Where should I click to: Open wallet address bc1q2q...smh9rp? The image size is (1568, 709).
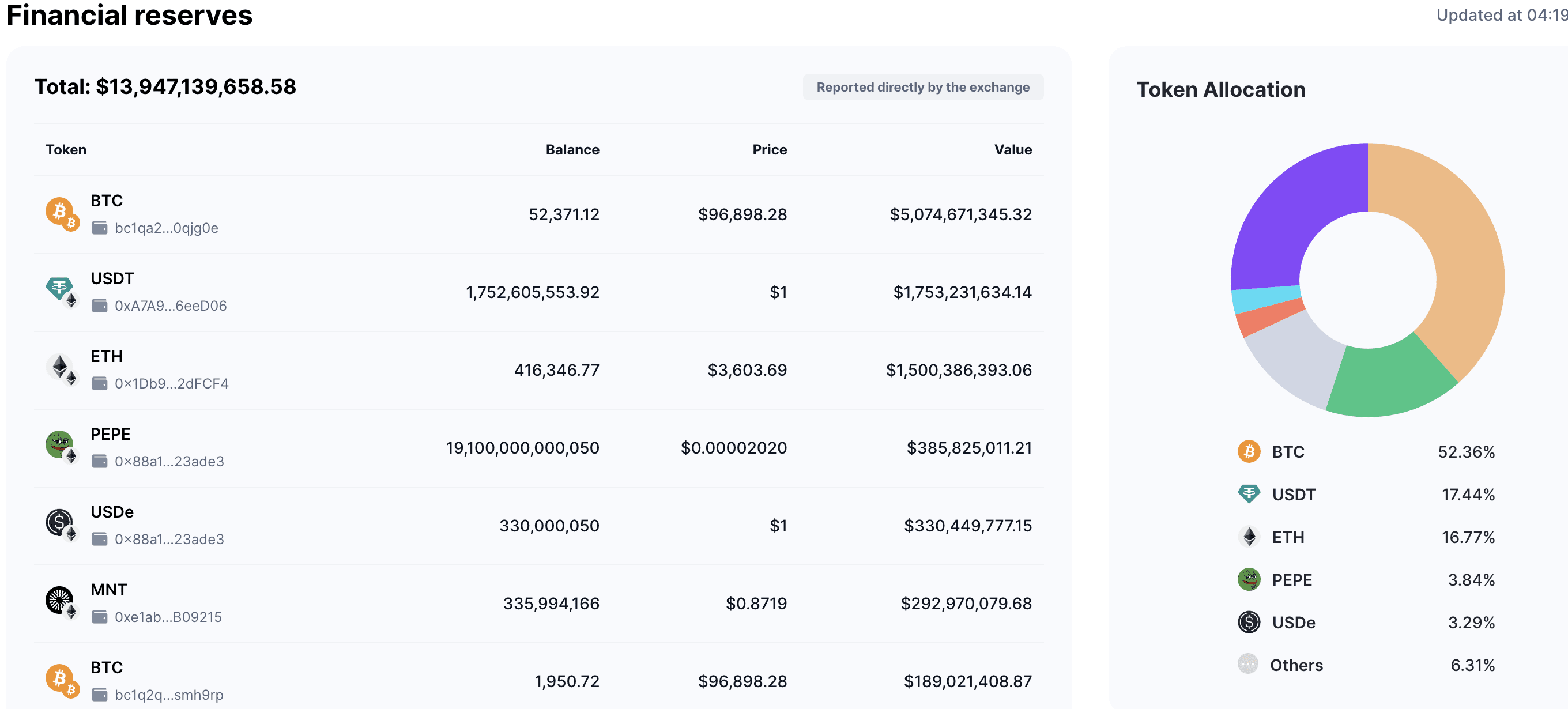(168, 695)
